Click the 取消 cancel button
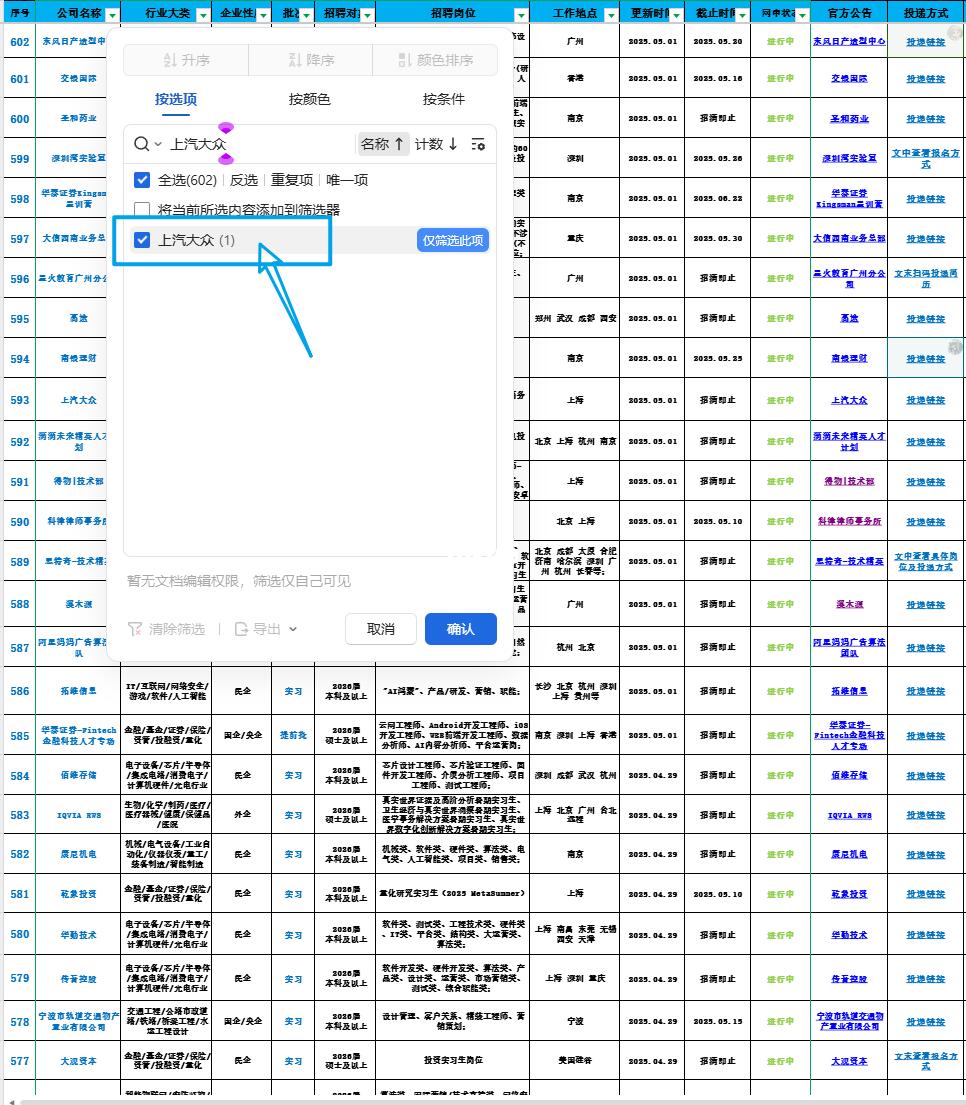 click(x=380, y=629)
